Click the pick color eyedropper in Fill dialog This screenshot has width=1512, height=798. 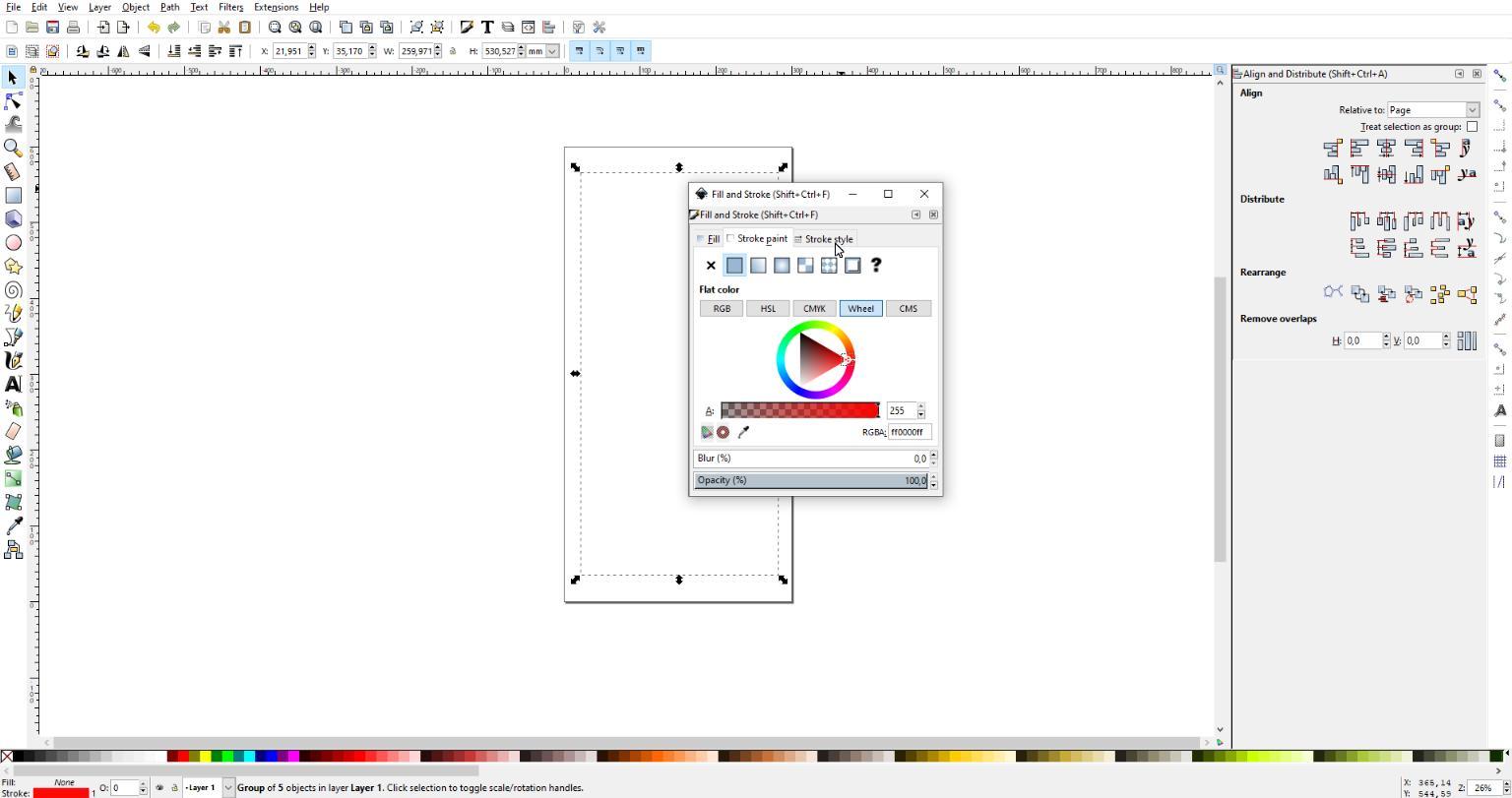coord(743,432)
